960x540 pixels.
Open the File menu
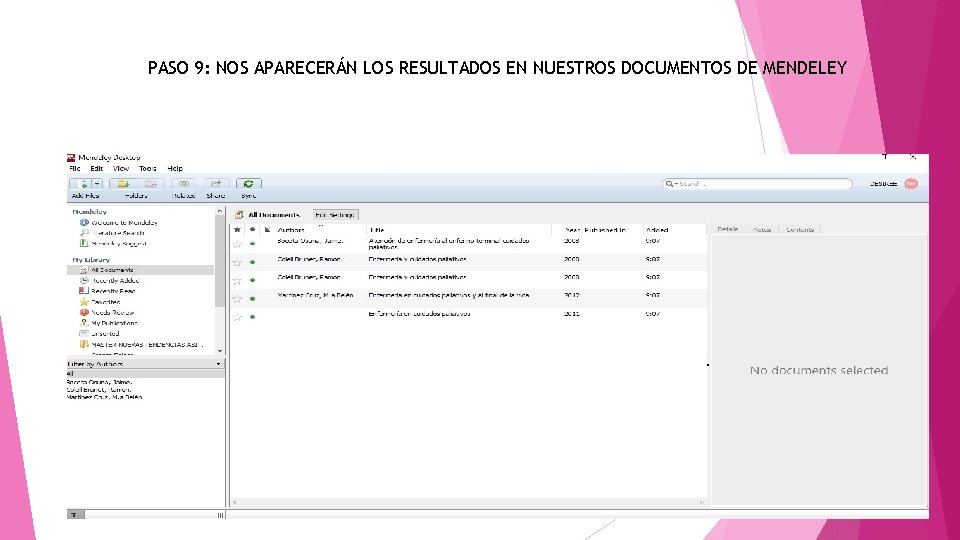(x=75, y=168)
